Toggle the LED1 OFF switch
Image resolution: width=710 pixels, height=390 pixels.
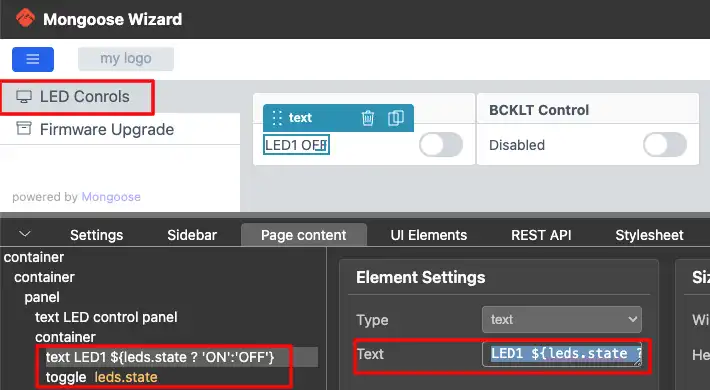point(441,145)
